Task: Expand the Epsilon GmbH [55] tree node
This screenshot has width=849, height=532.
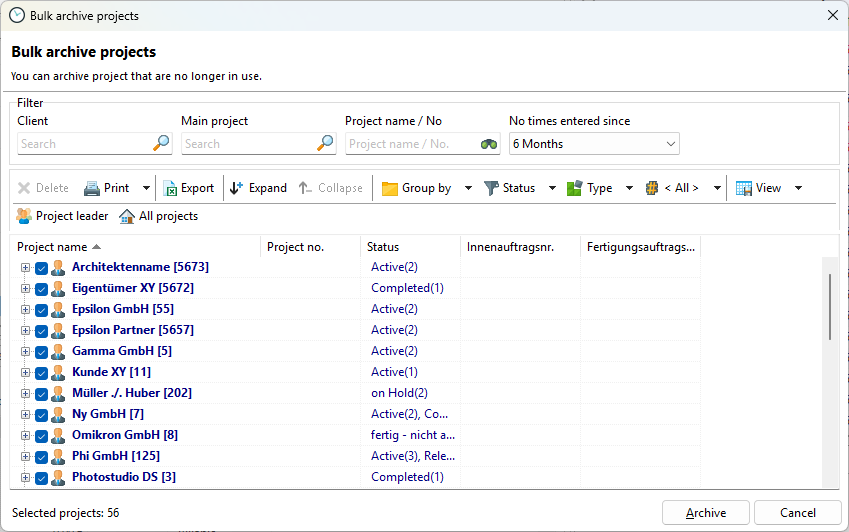Action: tap(25, 310)
